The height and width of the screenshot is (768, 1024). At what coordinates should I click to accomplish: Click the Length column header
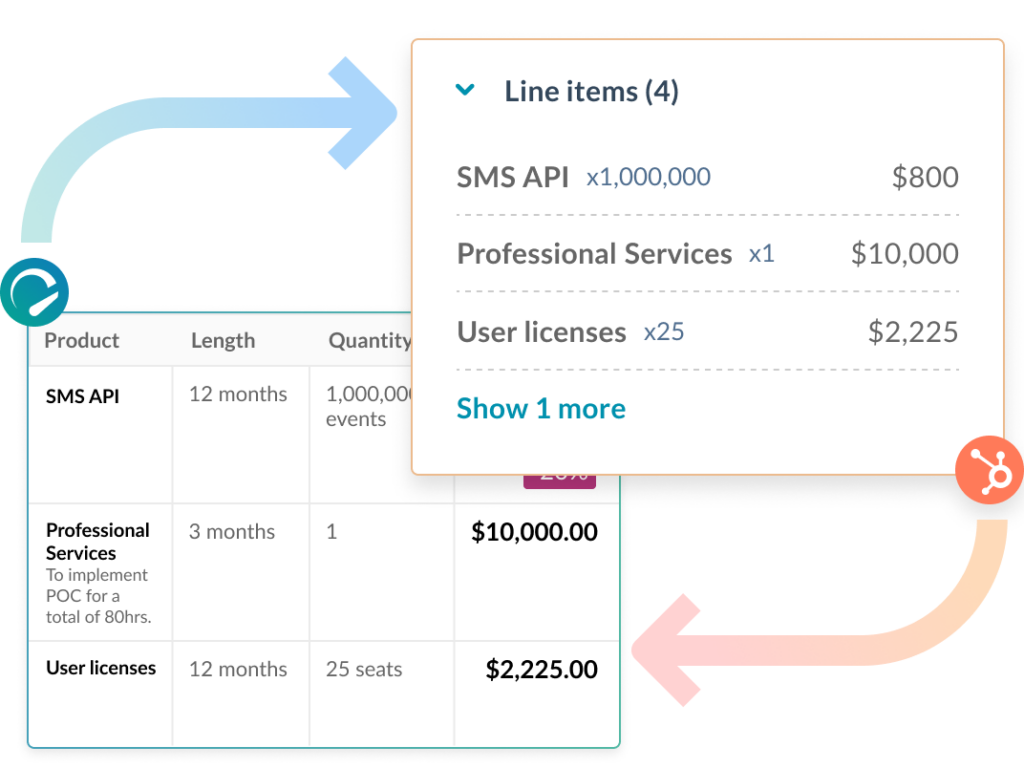[223, 341]
